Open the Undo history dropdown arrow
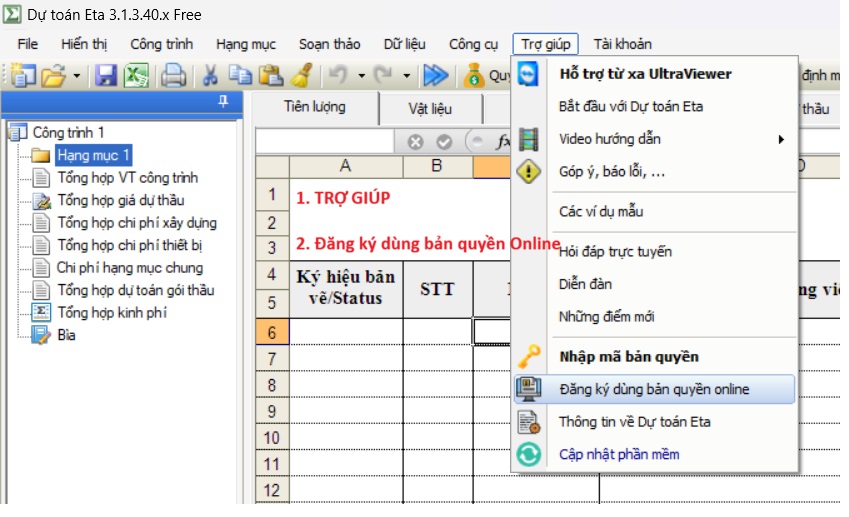Viewport: 849px width, 517px height. point(361,76)
